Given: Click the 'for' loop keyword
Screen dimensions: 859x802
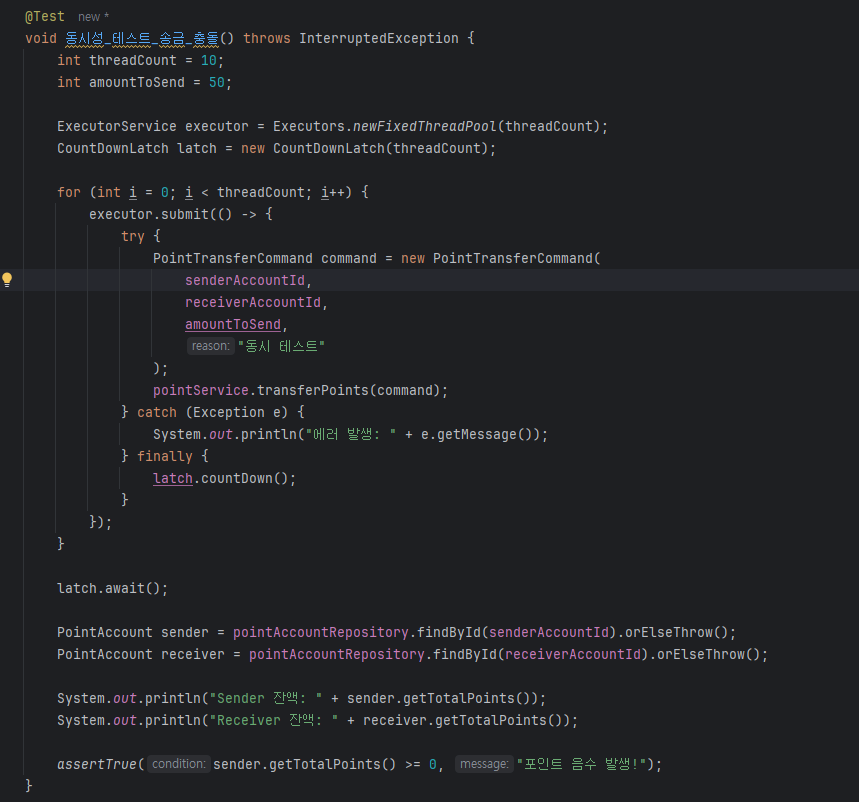Looking at the screenshot, I should [x=69, y=192].
